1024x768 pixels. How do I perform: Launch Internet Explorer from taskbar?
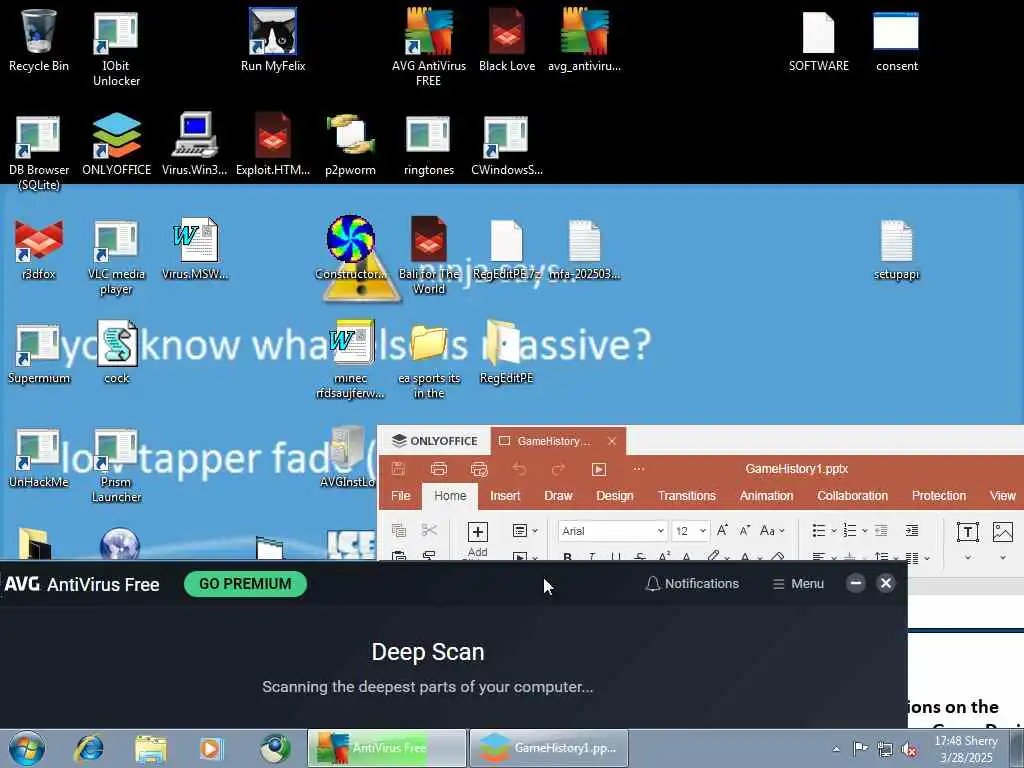click(89, 748)
